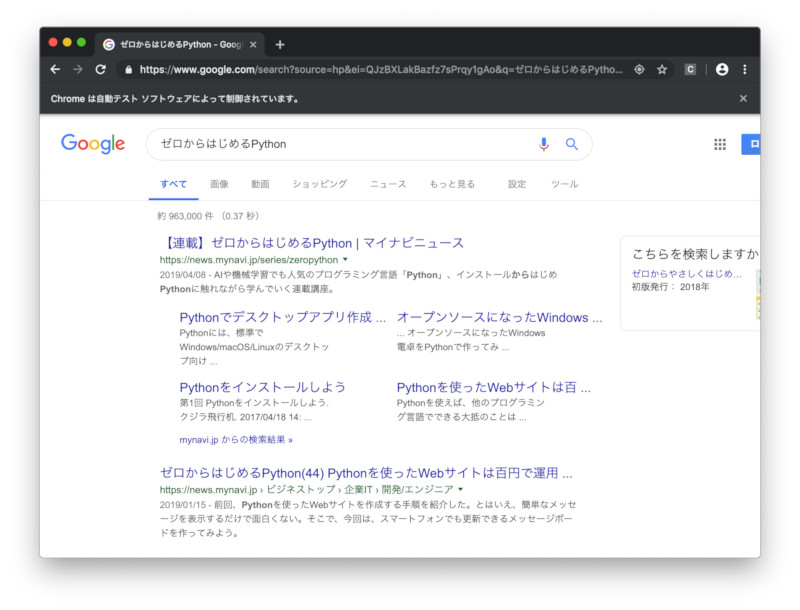Click the book thumbnail in side panel

[x=758, y=294]
